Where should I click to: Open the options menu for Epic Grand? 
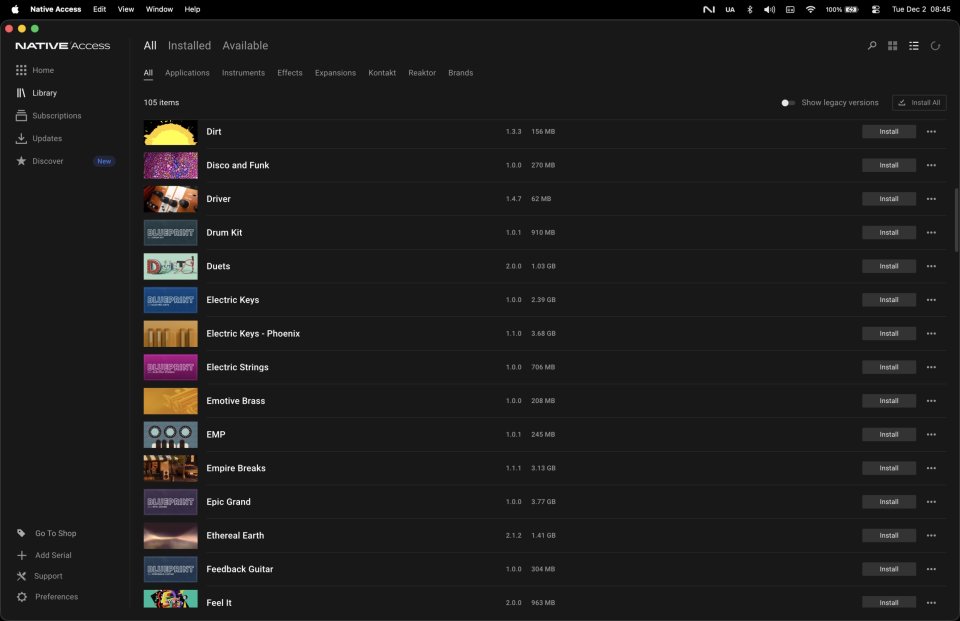pyautogui.click(x=930, y=501)
